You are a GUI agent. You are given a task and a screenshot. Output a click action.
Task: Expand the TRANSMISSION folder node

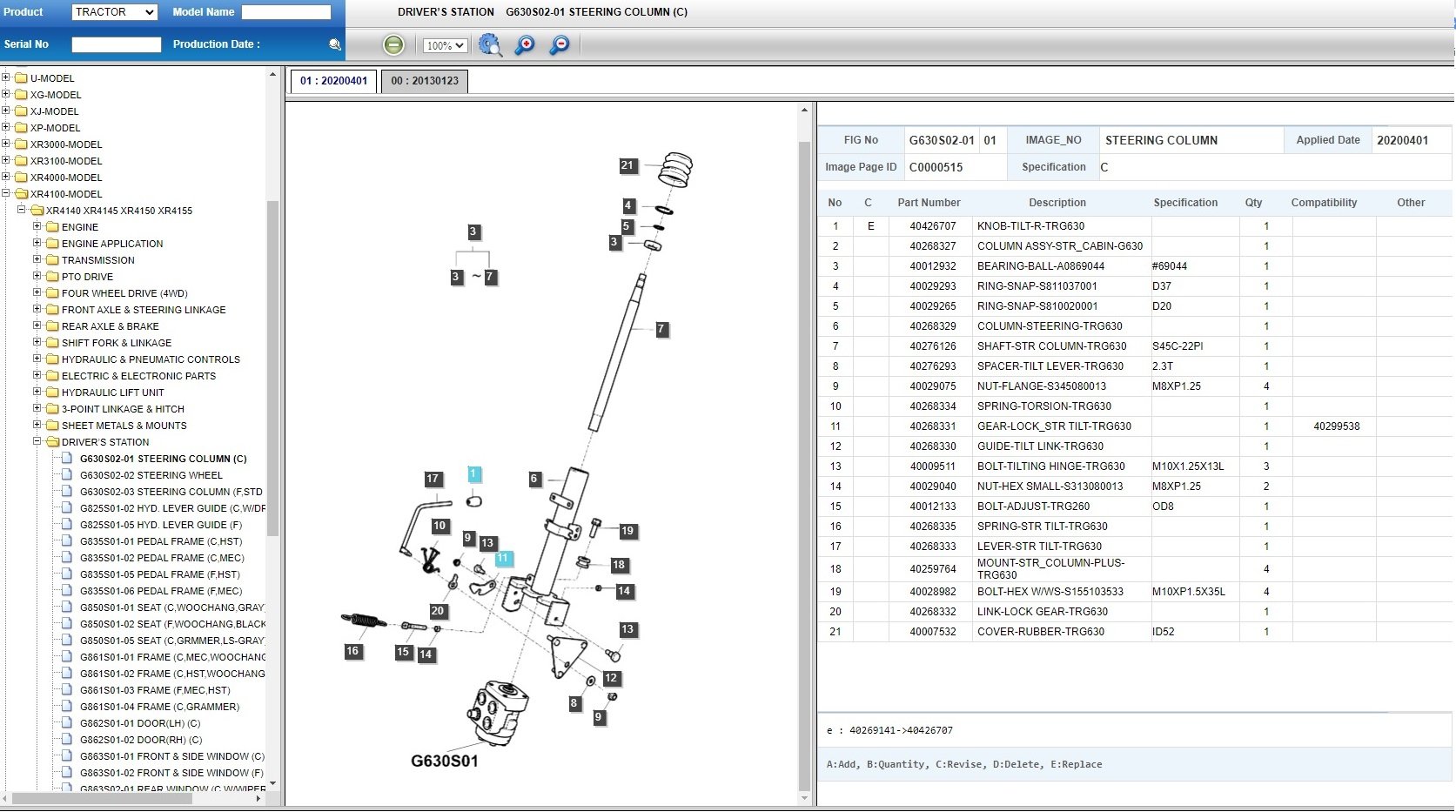(37, 259)
